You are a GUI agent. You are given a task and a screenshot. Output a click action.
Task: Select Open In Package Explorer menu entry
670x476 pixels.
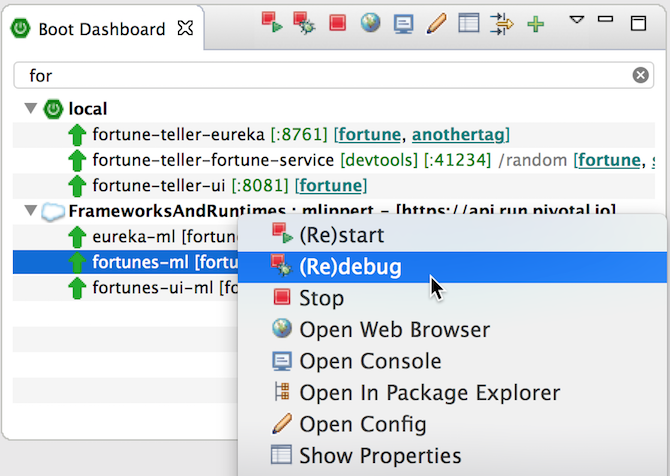coord(429,393)
